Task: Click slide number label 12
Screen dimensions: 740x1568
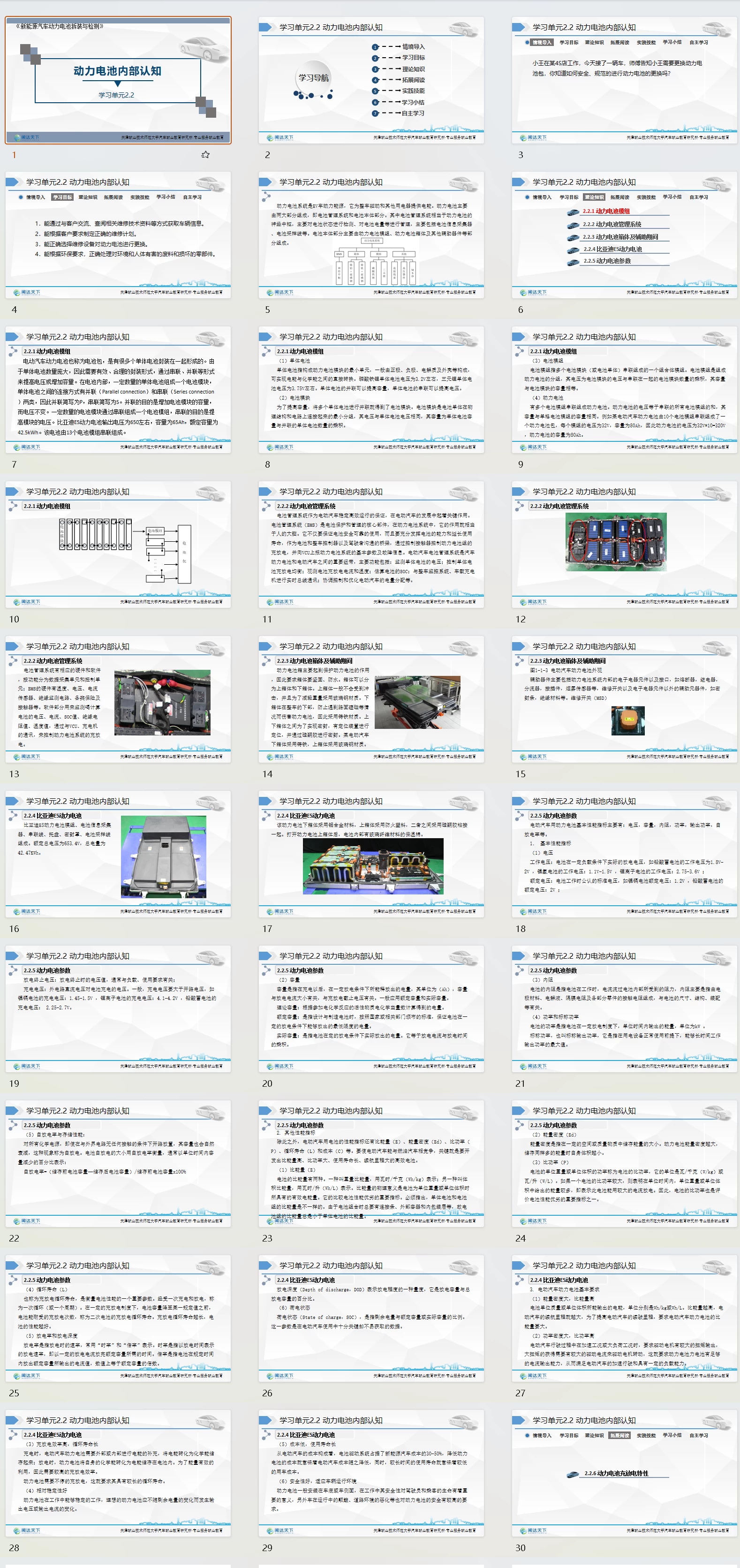Action: click(521, 619)
